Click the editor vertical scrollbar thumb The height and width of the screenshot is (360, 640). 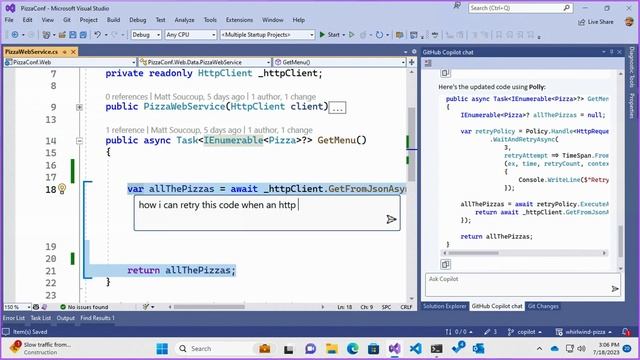pyautogui.click(x=411, y=145)
